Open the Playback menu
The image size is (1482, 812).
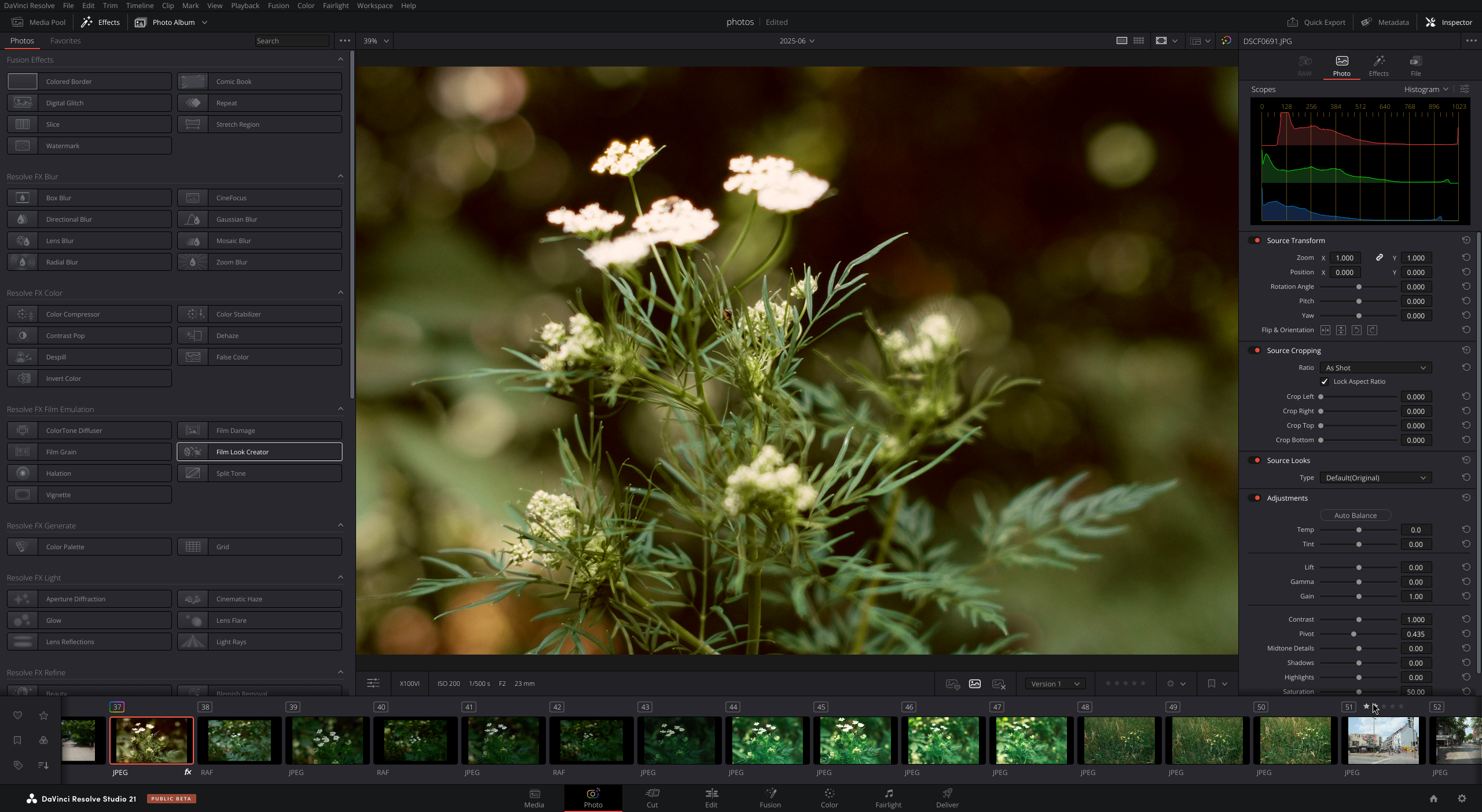coord(244,5)
